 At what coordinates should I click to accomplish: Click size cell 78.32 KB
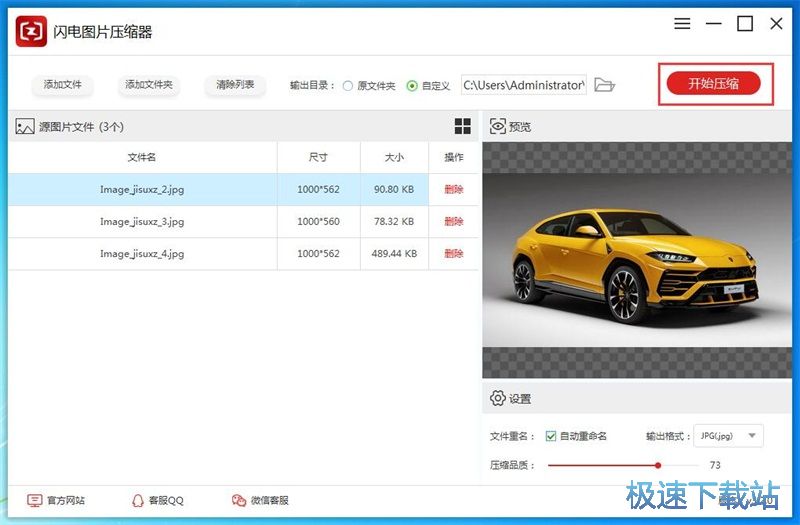[x=394, y=221]
